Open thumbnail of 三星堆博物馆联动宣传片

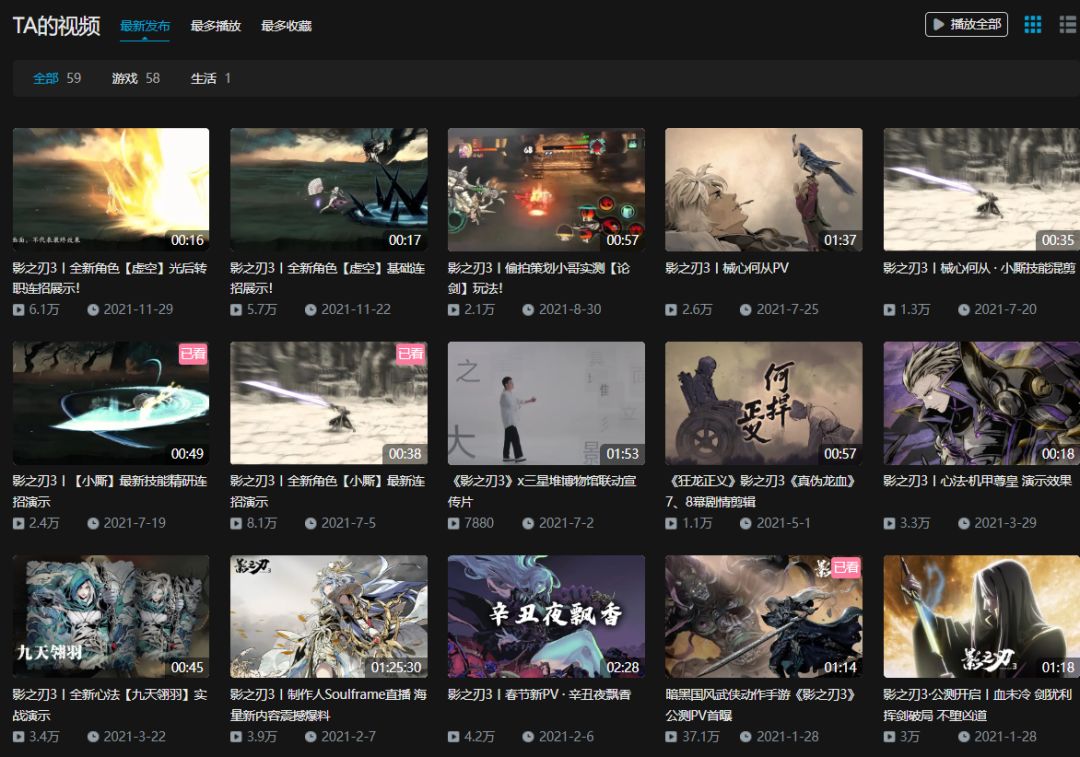pyautogui.click(x=546, y=403)
